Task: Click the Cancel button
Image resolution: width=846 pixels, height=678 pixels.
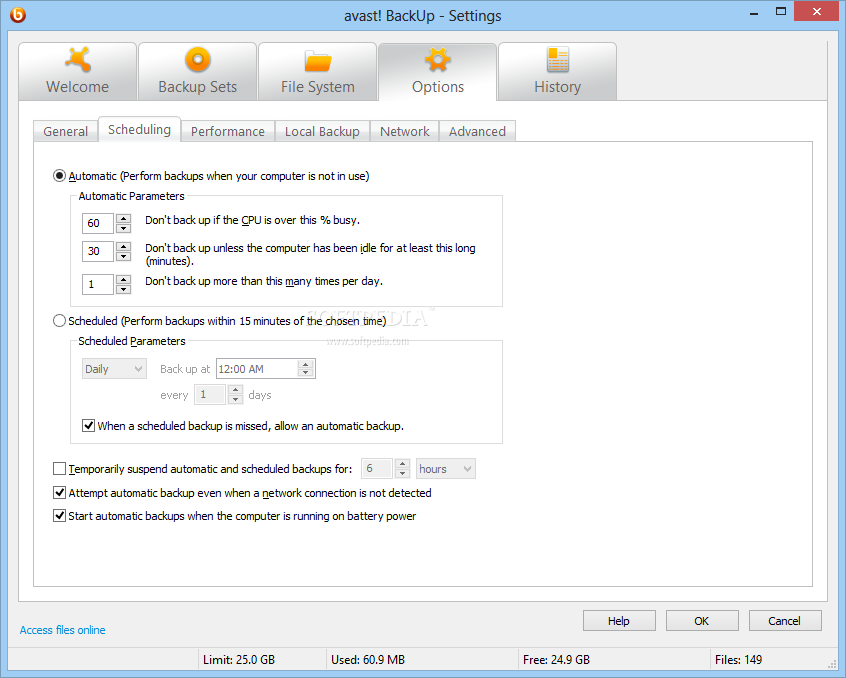Action: click(784, 620)
